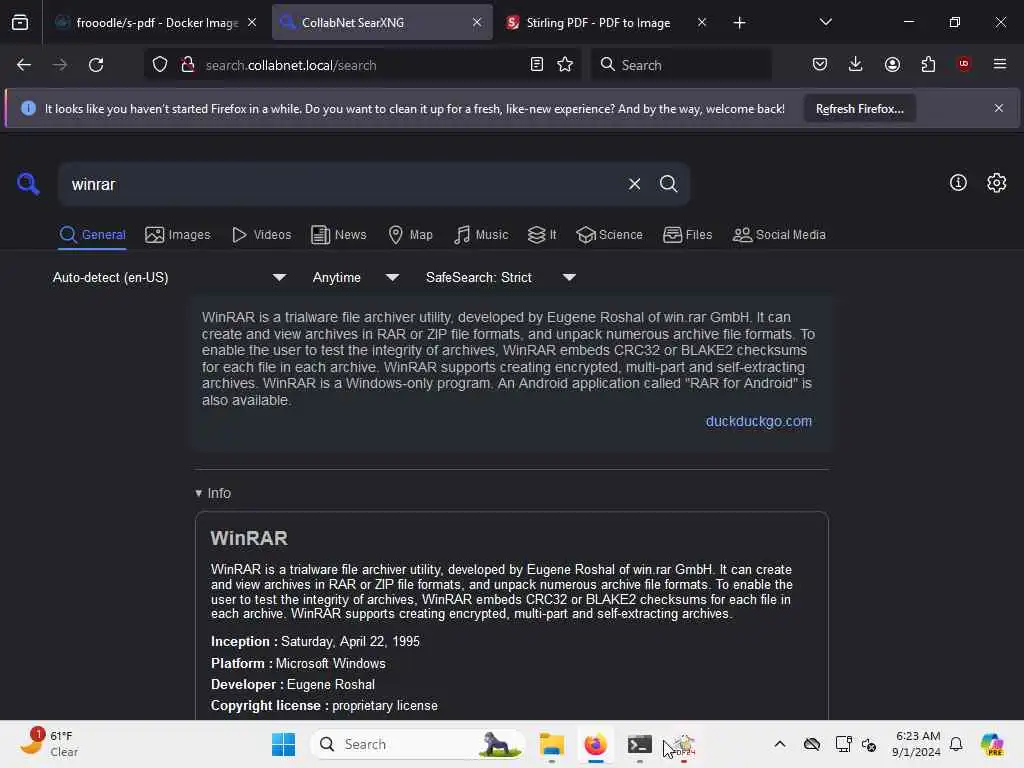Switch to Stirling PDF tab
Image resolution: width=1024 pixels, height=768 pixels.
pos(598,23)
